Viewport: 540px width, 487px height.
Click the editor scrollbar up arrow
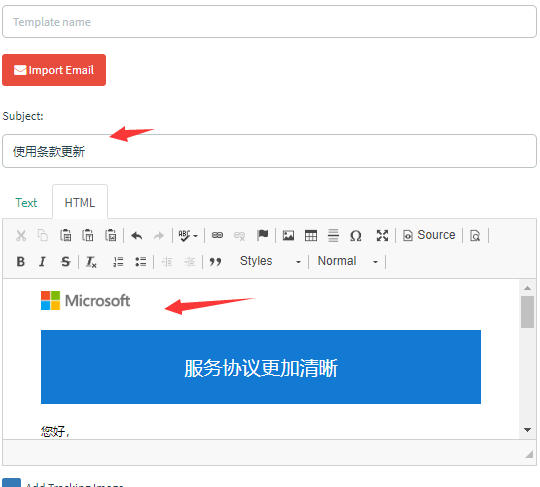point(527,288)
